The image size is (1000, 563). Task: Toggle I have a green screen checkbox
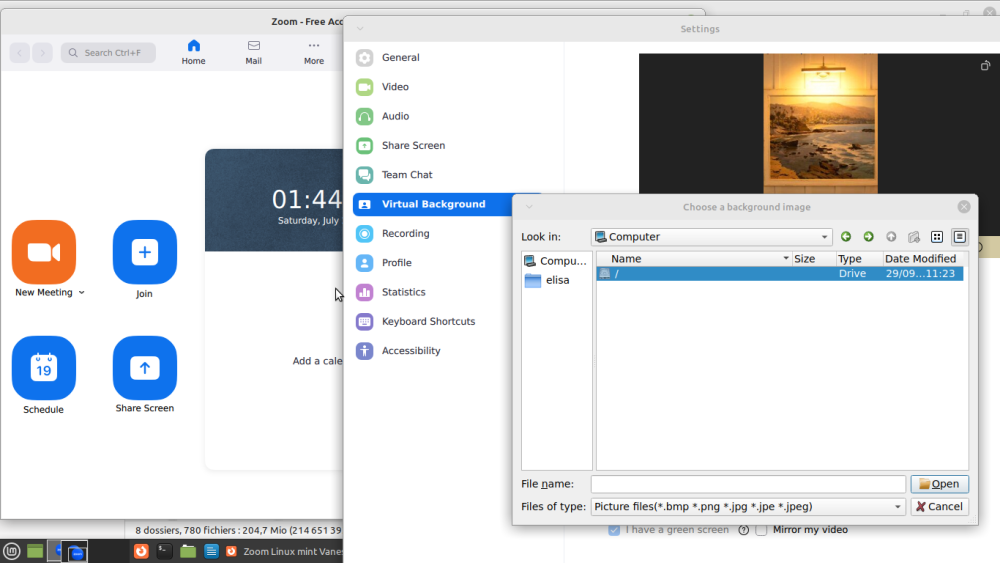click(x=614, y=530)
